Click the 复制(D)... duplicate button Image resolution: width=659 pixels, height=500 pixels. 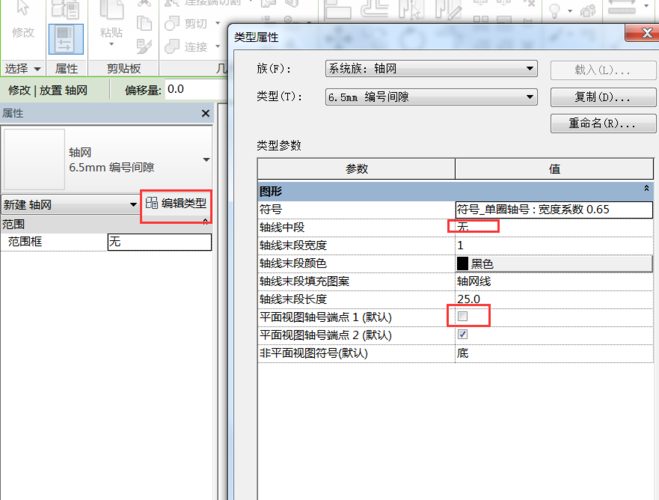click(x=603, y=97)
